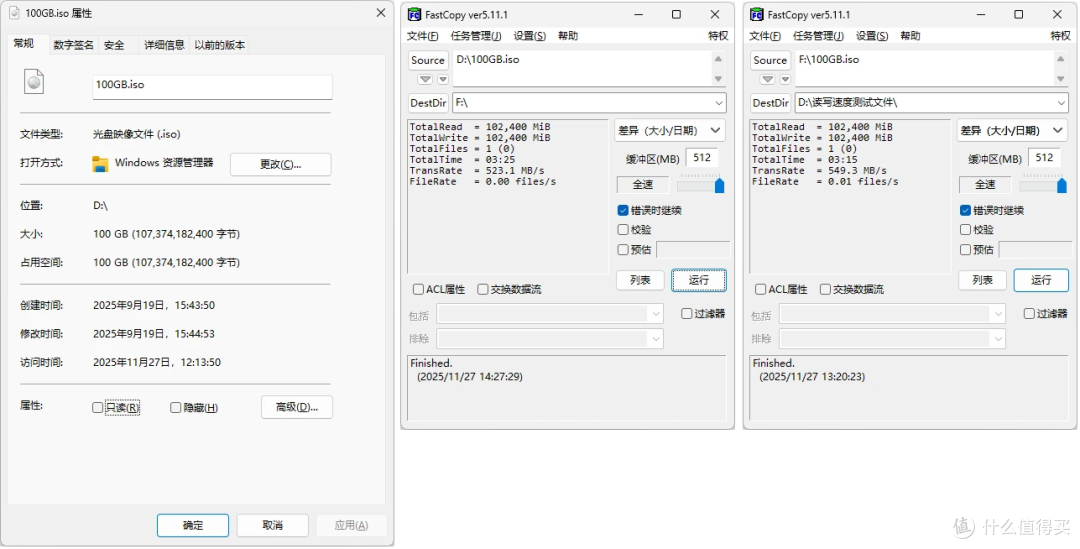
Task: Expand source history arrow in right FastCopy
Action: [767, 80]
